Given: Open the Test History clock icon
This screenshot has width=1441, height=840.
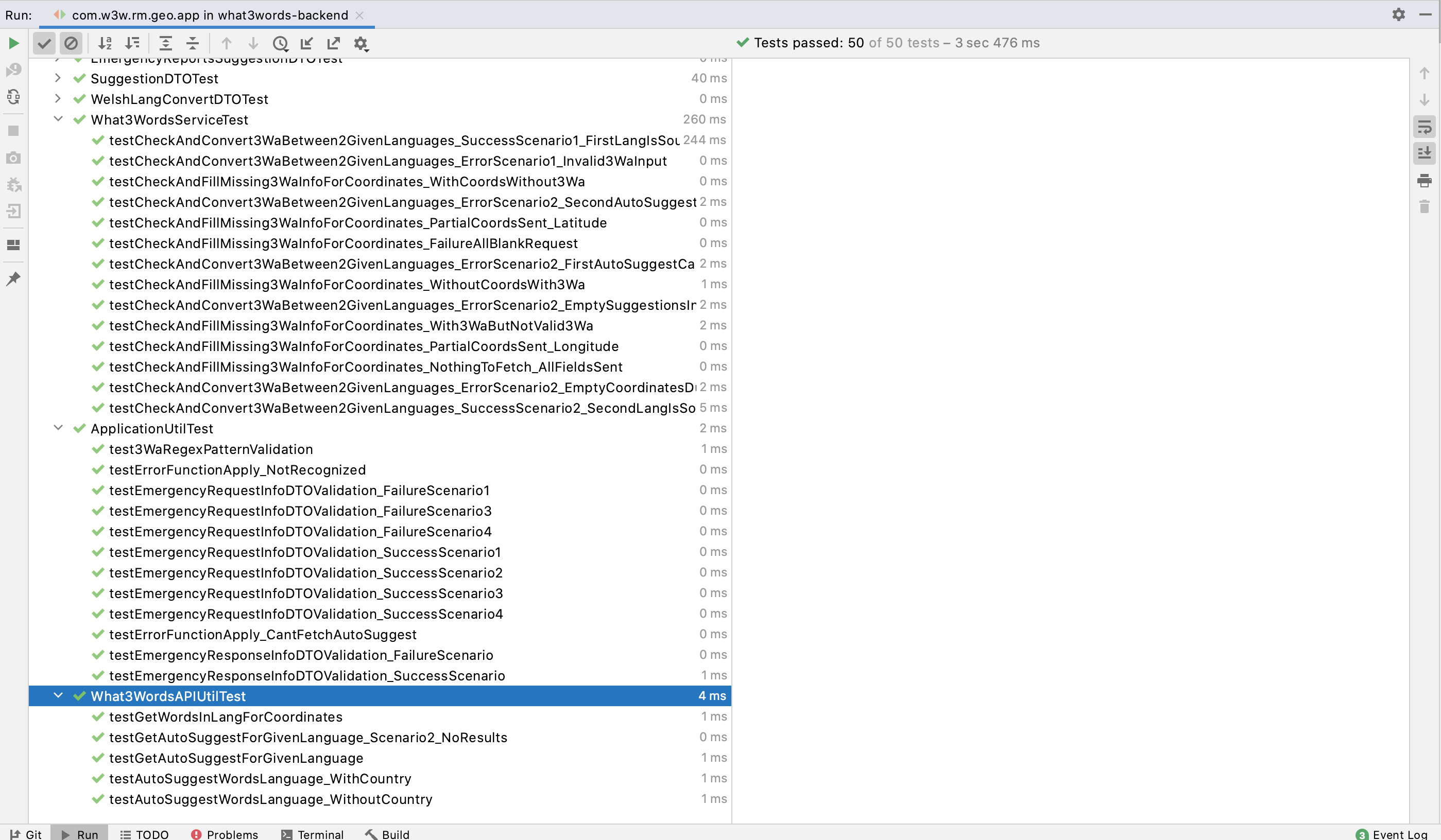Looking at the screenshot, I should coord(280,43).
